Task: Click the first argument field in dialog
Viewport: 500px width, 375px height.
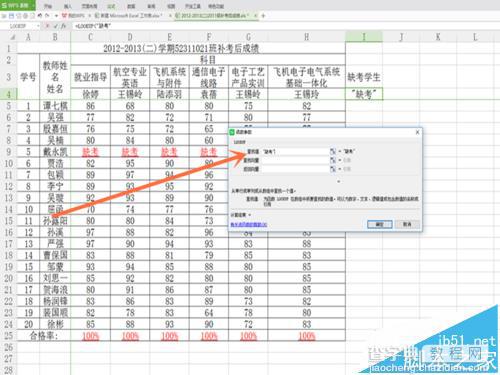Action: tap(295, 152)
